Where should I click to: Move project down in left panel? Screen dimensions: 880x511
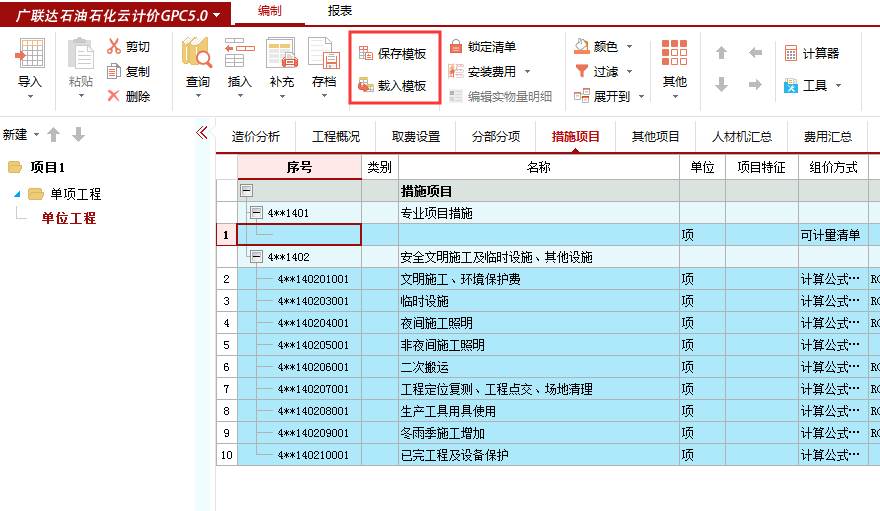(x=79, y=135)
